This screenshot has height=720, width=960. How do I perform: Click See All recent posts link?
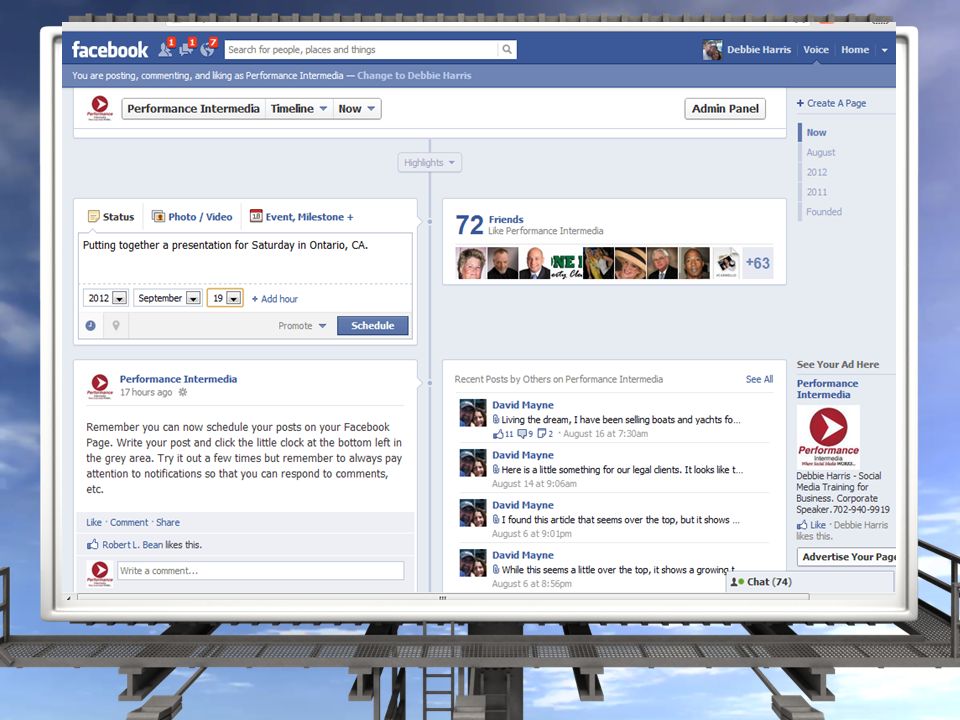[759, 379]
